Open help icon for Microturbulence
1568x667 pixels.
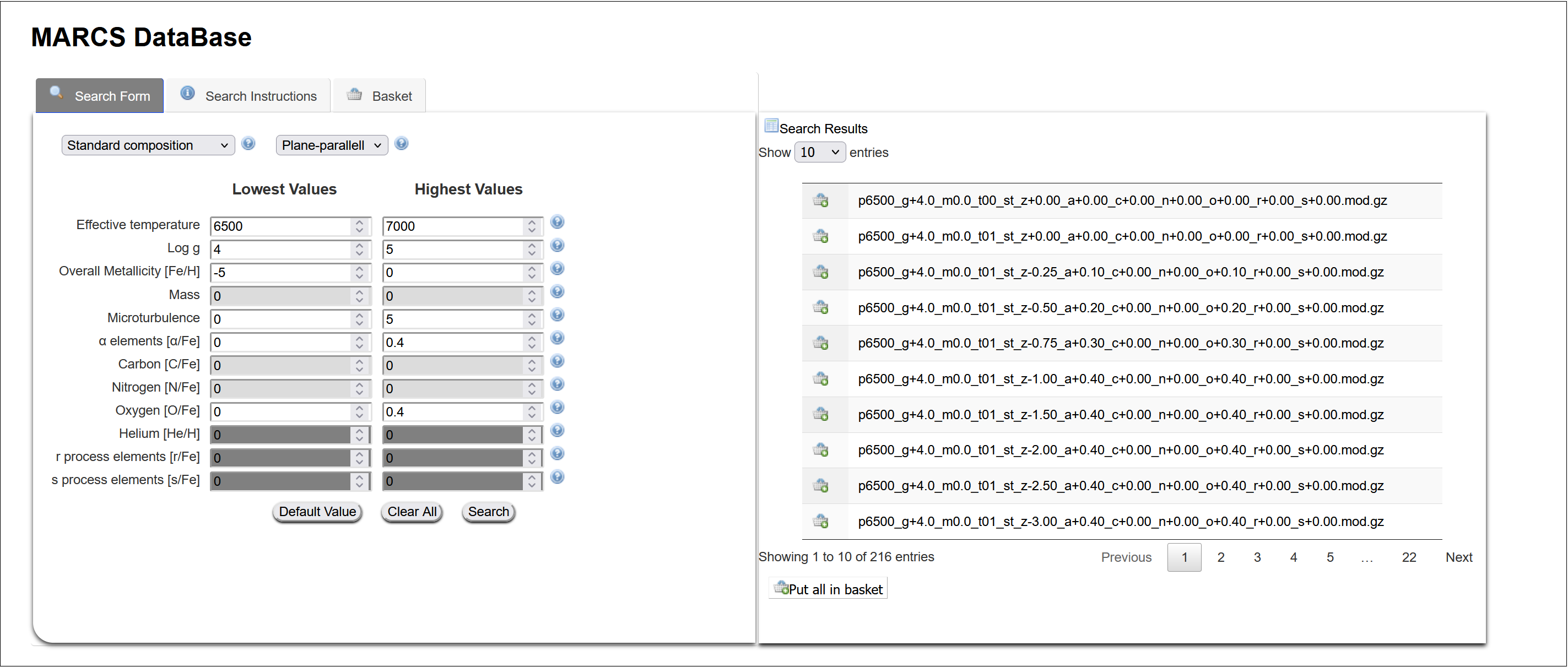point(557,314)
